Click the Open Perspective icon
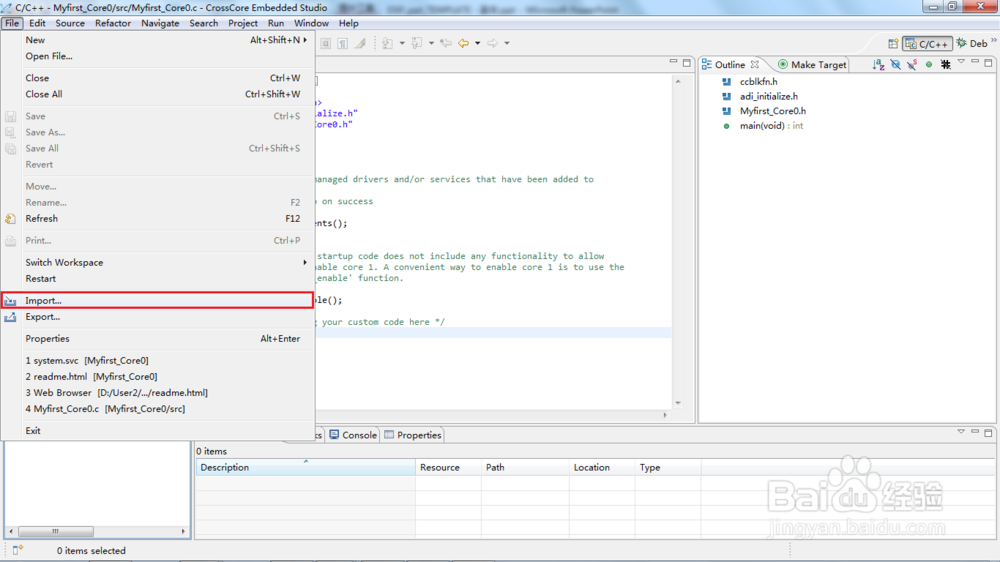 pos(893,43)
